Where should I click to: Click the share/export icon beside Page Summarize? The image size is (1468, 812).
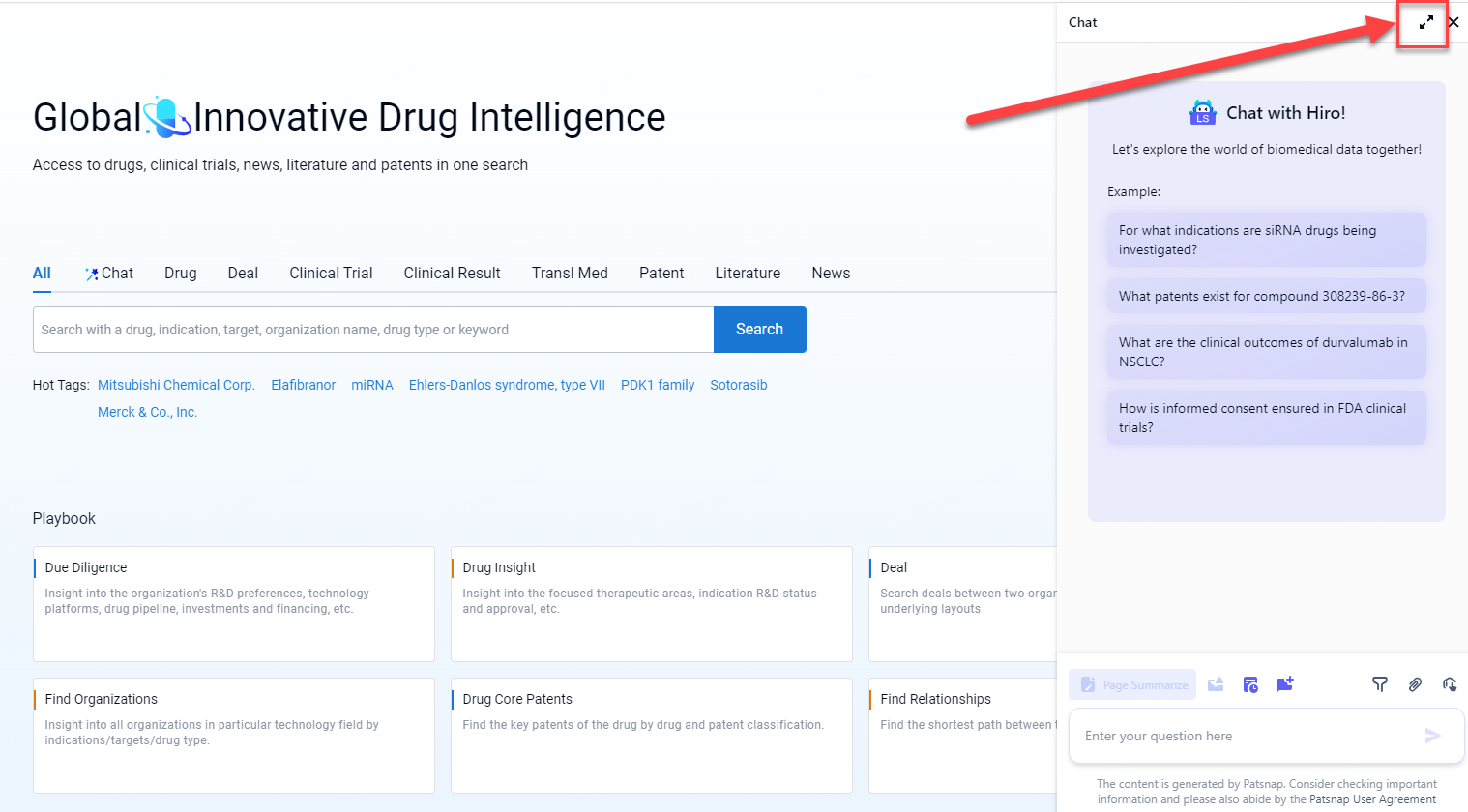pos(1216,684)
